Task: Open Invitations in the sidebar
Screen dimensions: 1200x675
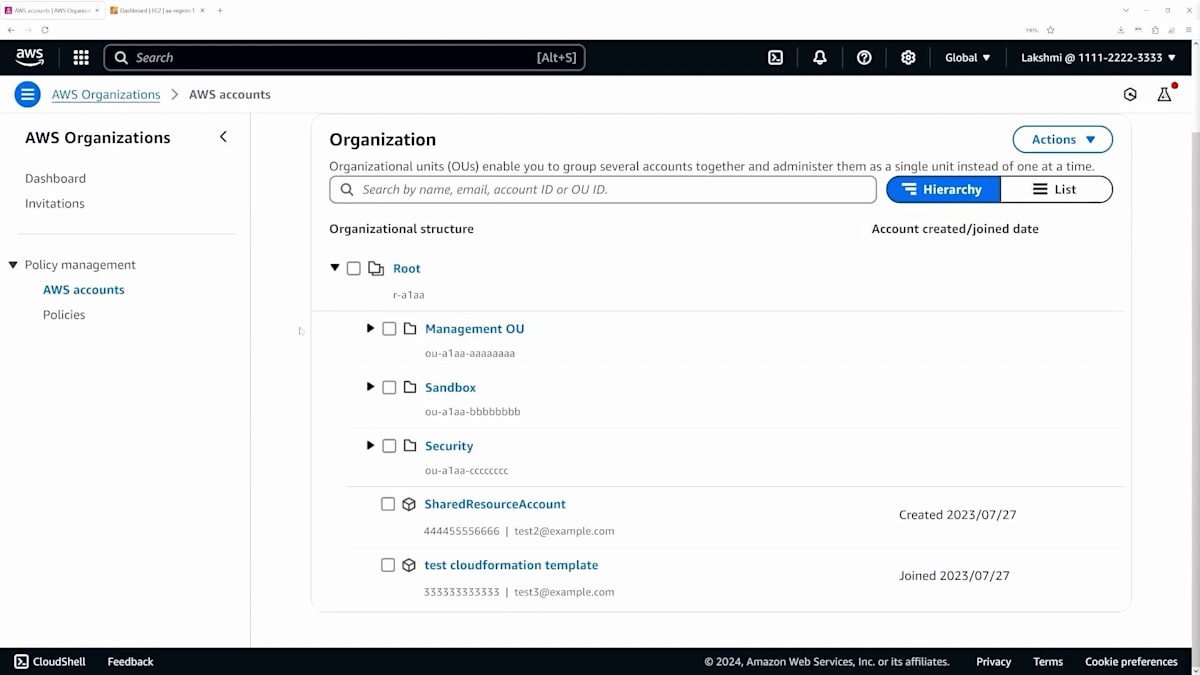Action: point(54,203)
